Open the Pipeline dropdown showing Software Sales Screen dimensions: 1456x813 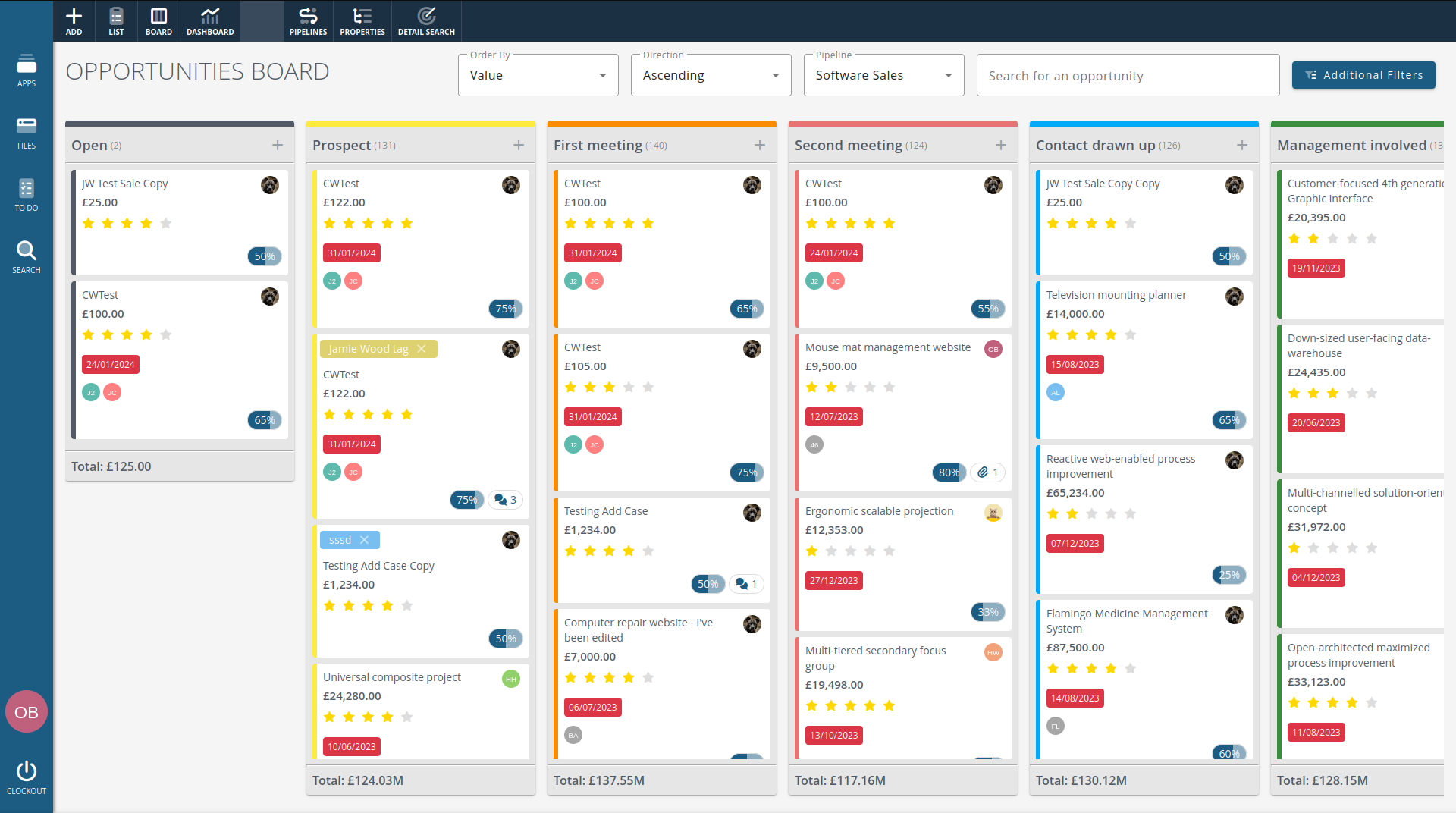tap(883, 75)
